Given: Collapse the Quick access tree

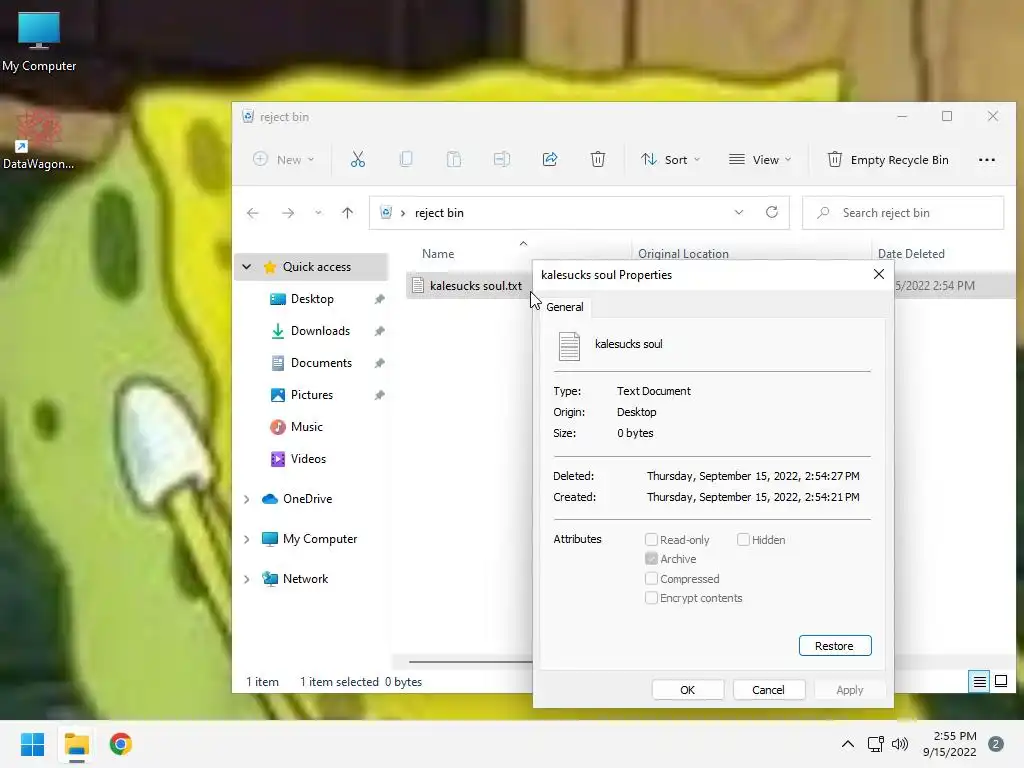Looking at the screenshot, I should click(x=246, y=266).
